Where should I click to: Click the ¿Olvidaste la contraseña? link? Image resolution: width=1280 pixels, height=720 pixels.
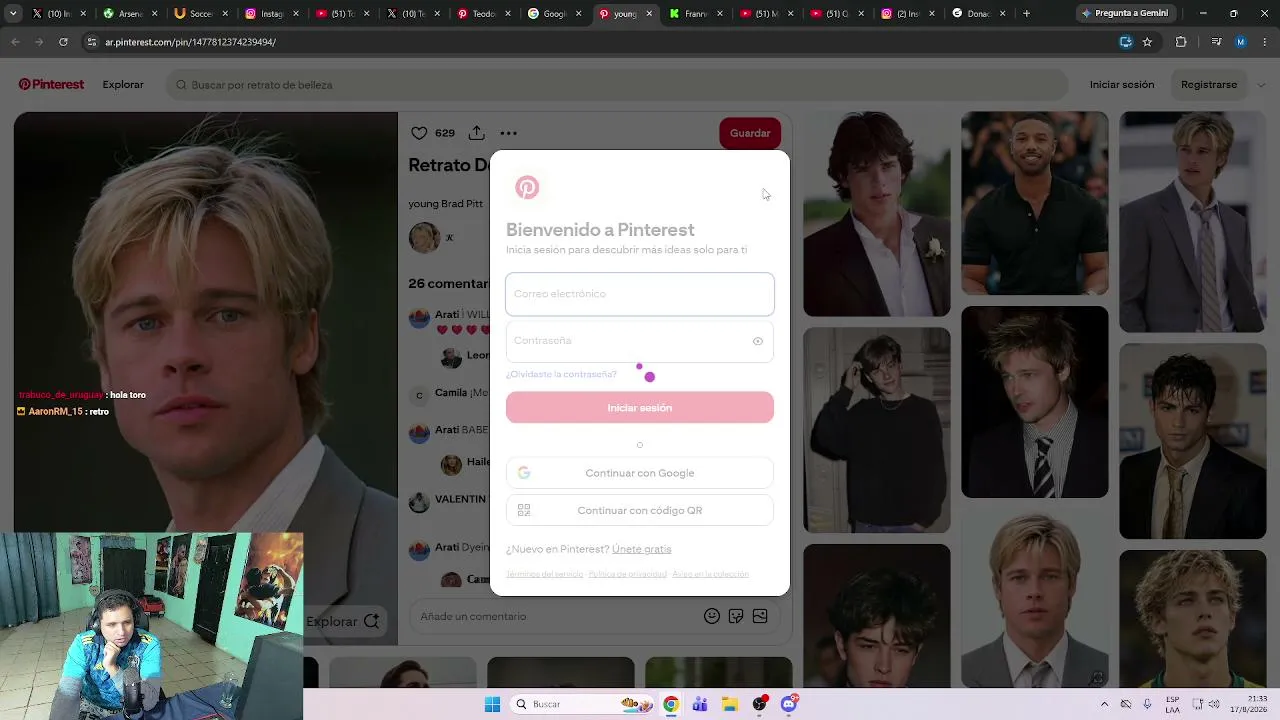coord(561,374)
